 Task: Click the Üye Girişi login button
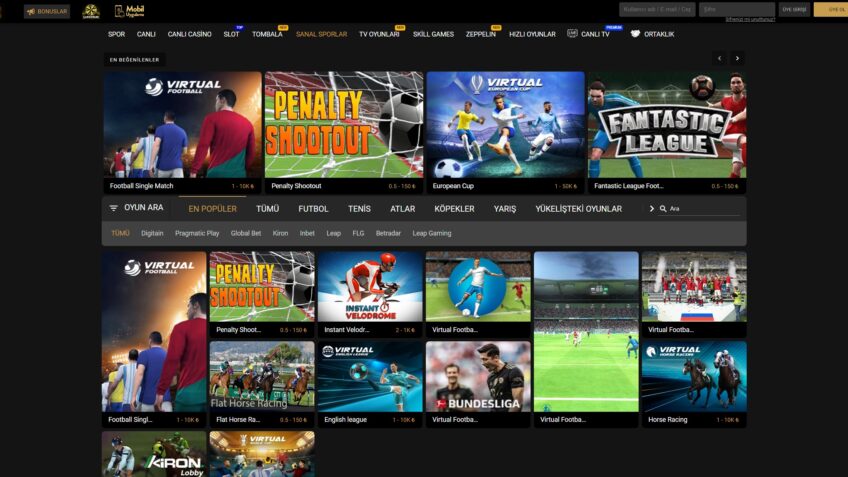794,10
